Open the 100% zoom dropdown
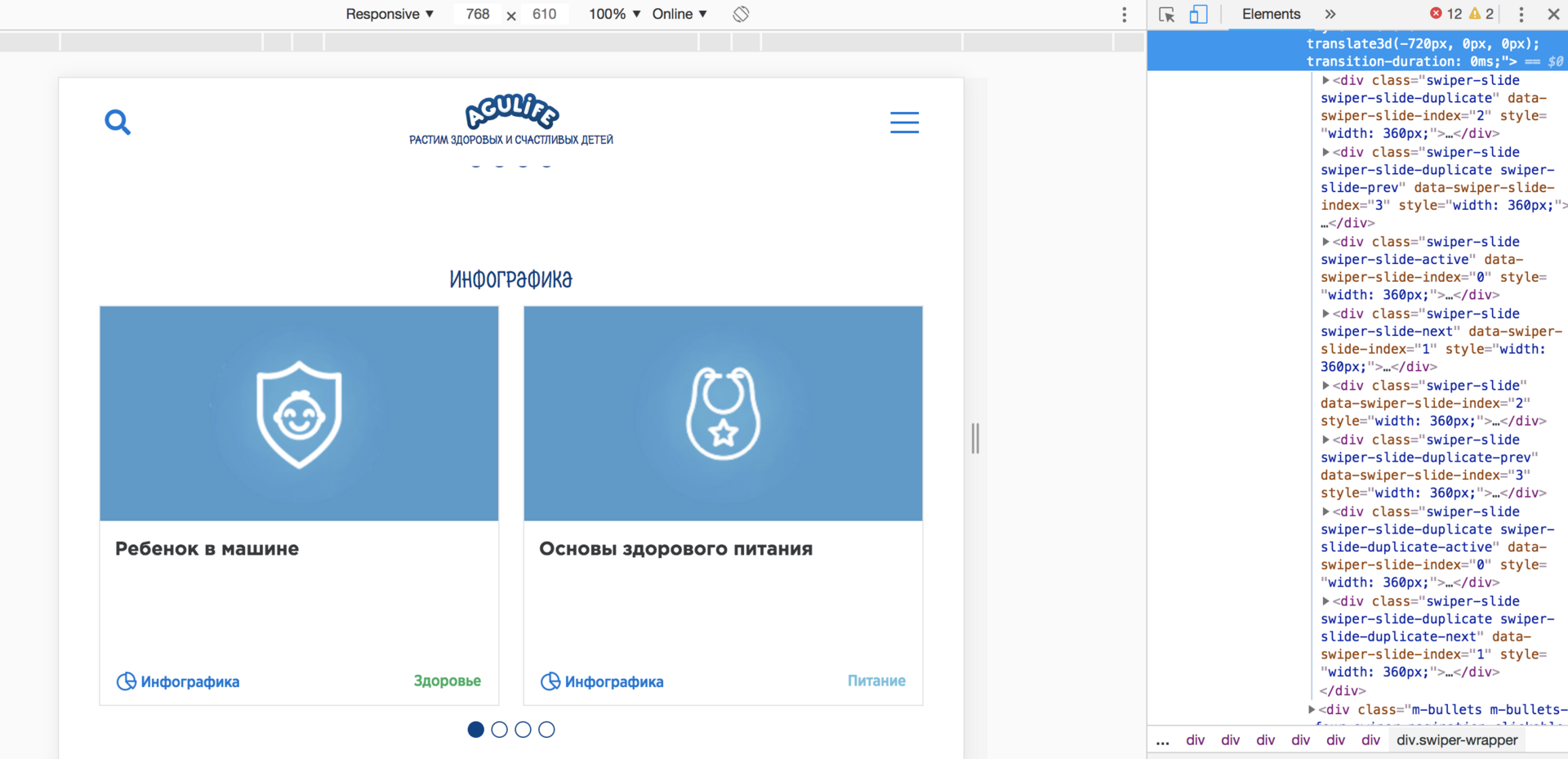The height and width of the screenshot is (759, 1568). point(615,14)
